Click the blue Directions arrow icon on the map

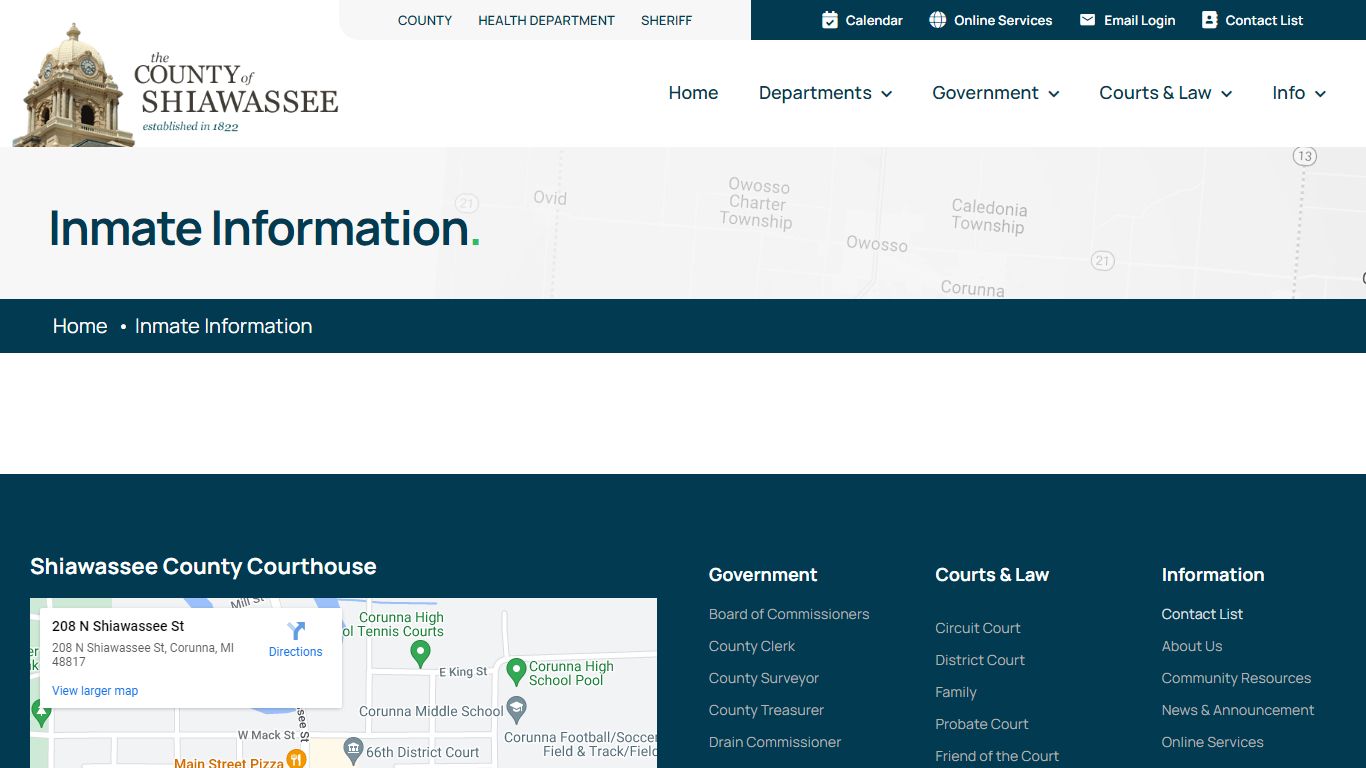(296, 631)
